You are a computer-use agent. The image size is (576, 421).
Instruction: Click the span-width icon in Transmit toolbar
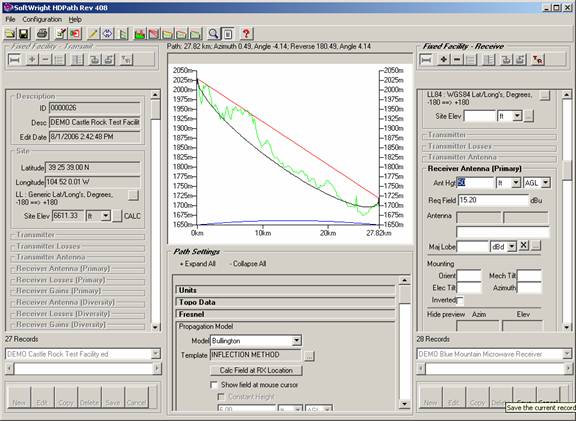14,60
